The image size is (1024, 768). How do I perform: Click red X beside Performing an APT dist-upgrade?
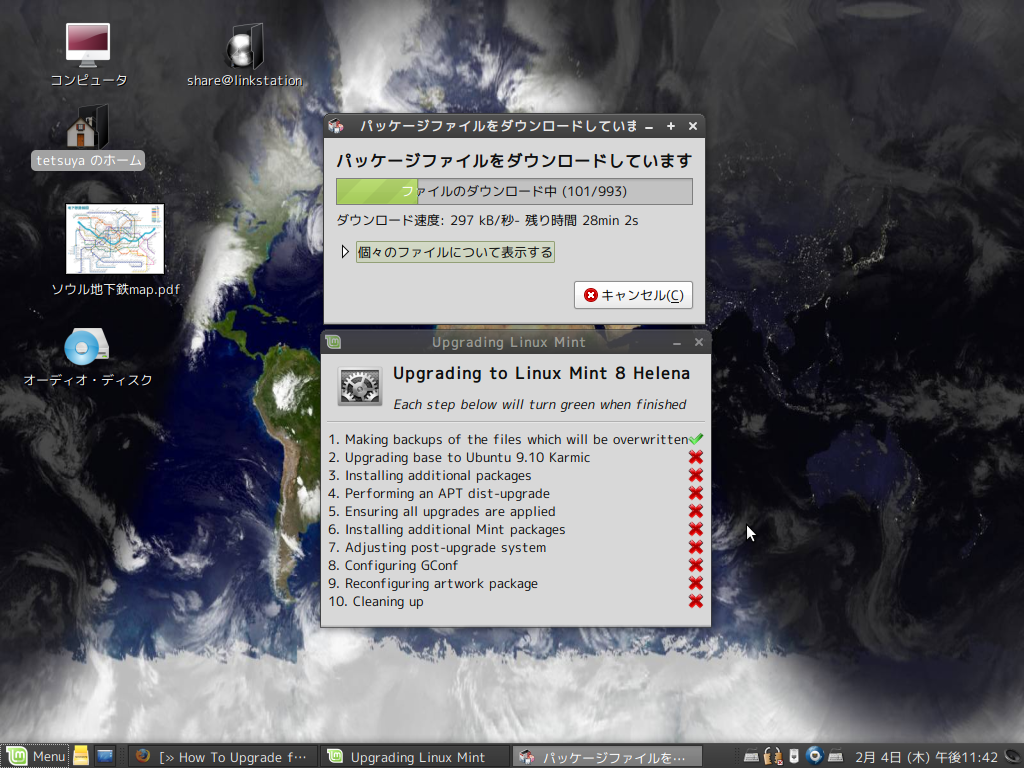coord(696,493)
